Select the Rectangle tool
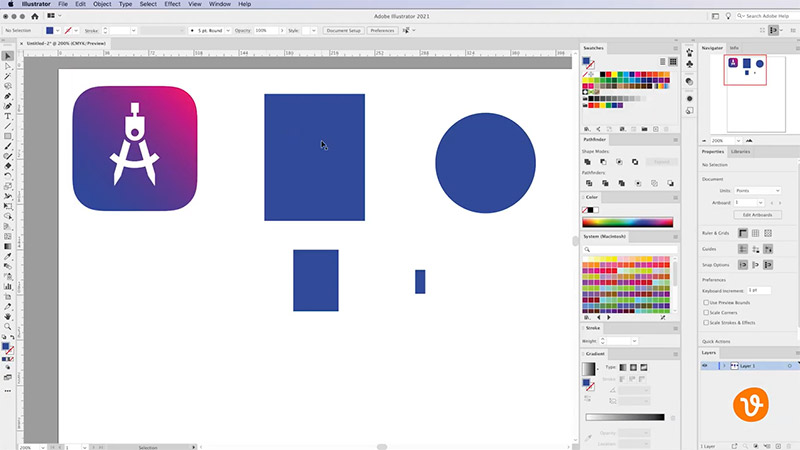This screenshot has height=450, width=800. 8,136
